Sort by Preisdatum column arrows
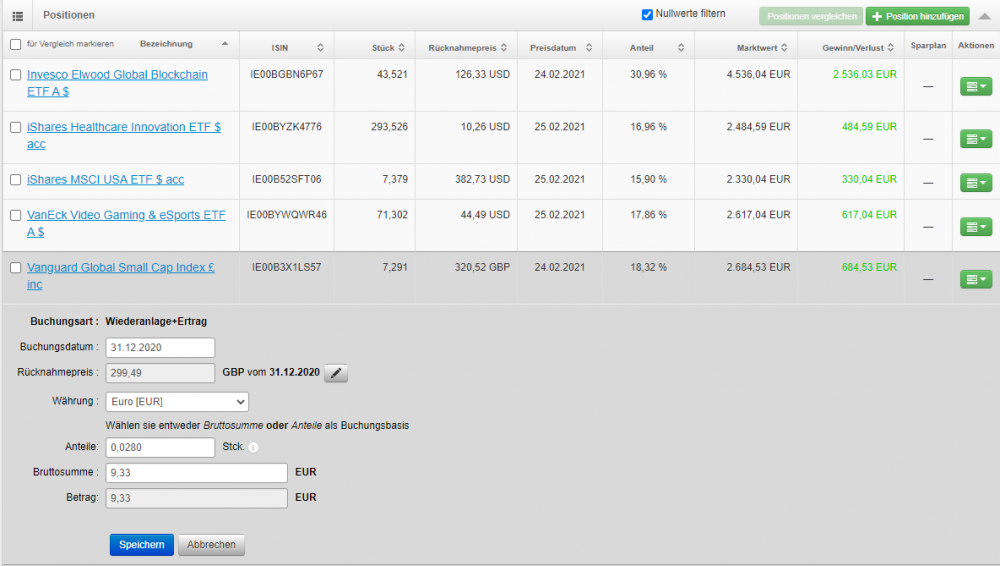This screenshot has height=566, width=1000. [589, 47]
